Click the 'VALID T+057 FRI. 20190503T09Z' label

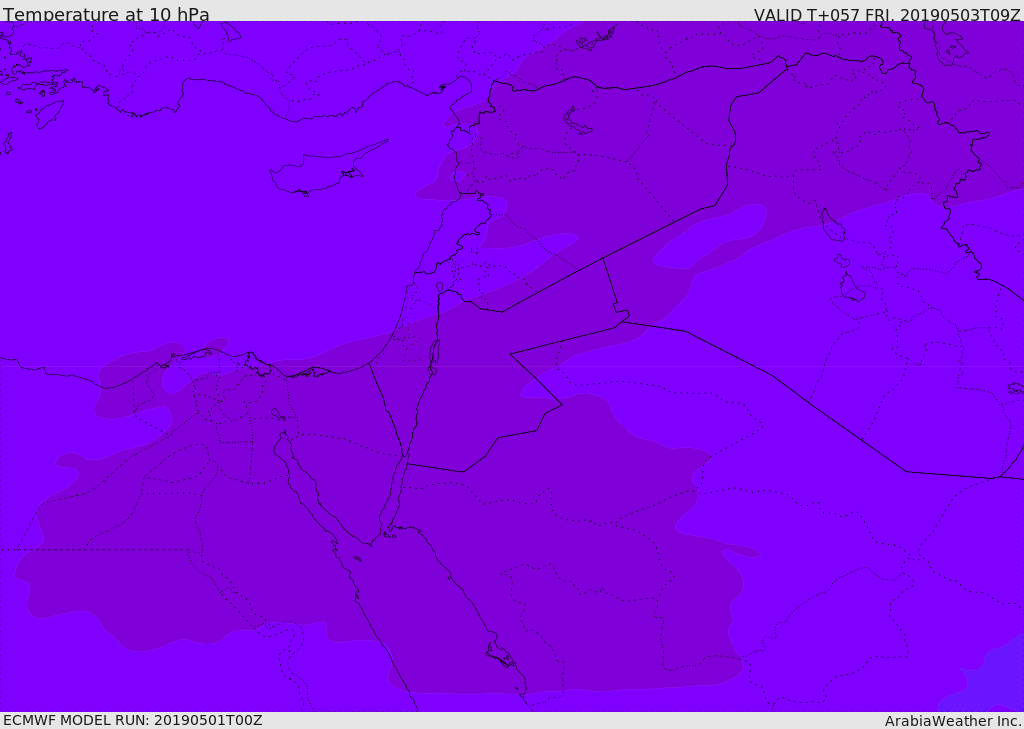887,14
